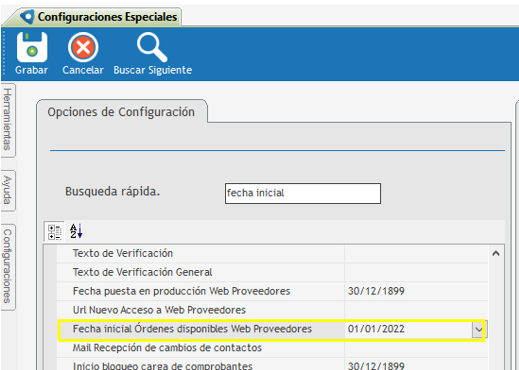Click the Buscar Siguiente magnifier icon
The height and width of the screenshot is (370, 519).
click(x=152, y=47)
